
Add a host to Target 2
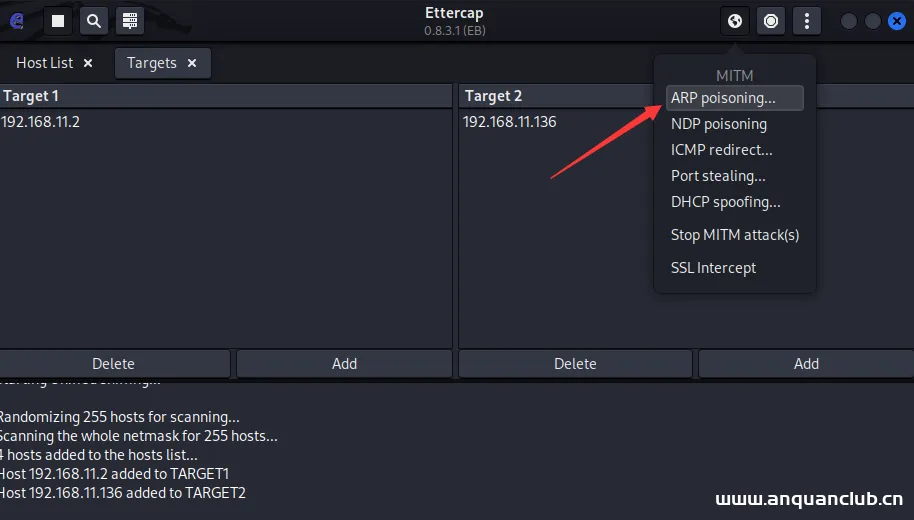point(806,364)
